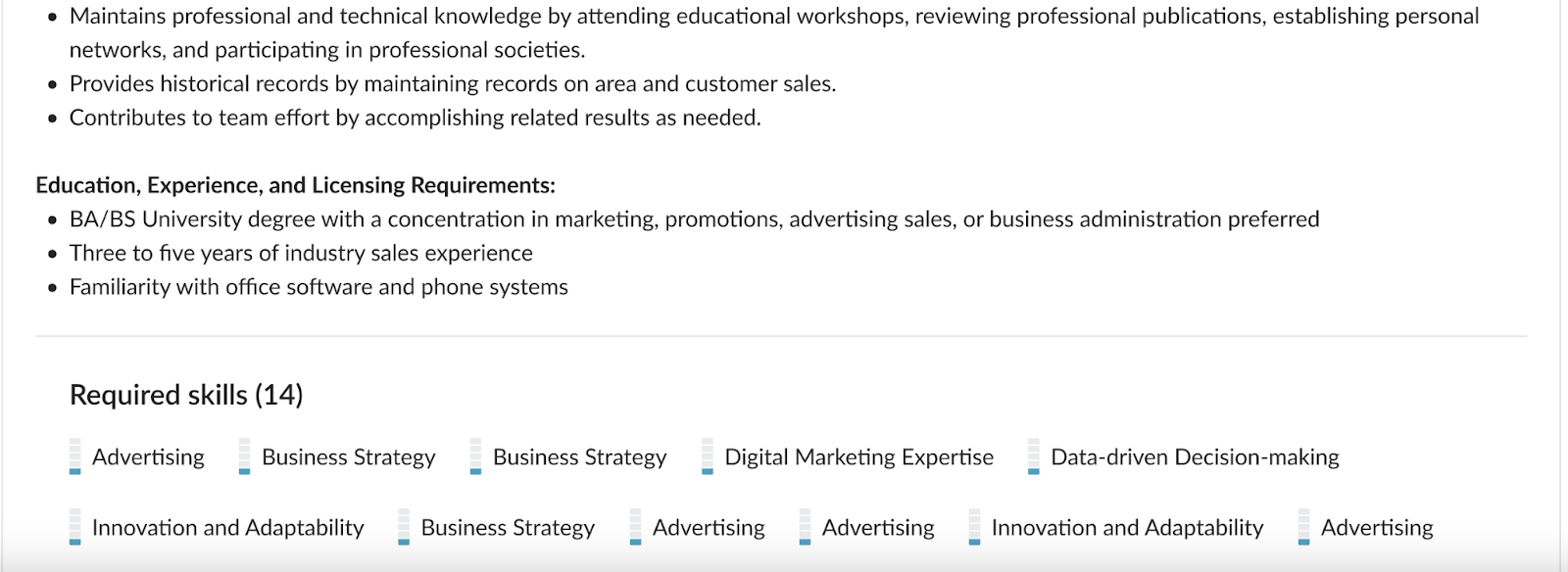Click the level bar icon beside Data-driven Decision-making
Image resolution: width=1568 pixels, height=572 pixels.
[1034, 456]
